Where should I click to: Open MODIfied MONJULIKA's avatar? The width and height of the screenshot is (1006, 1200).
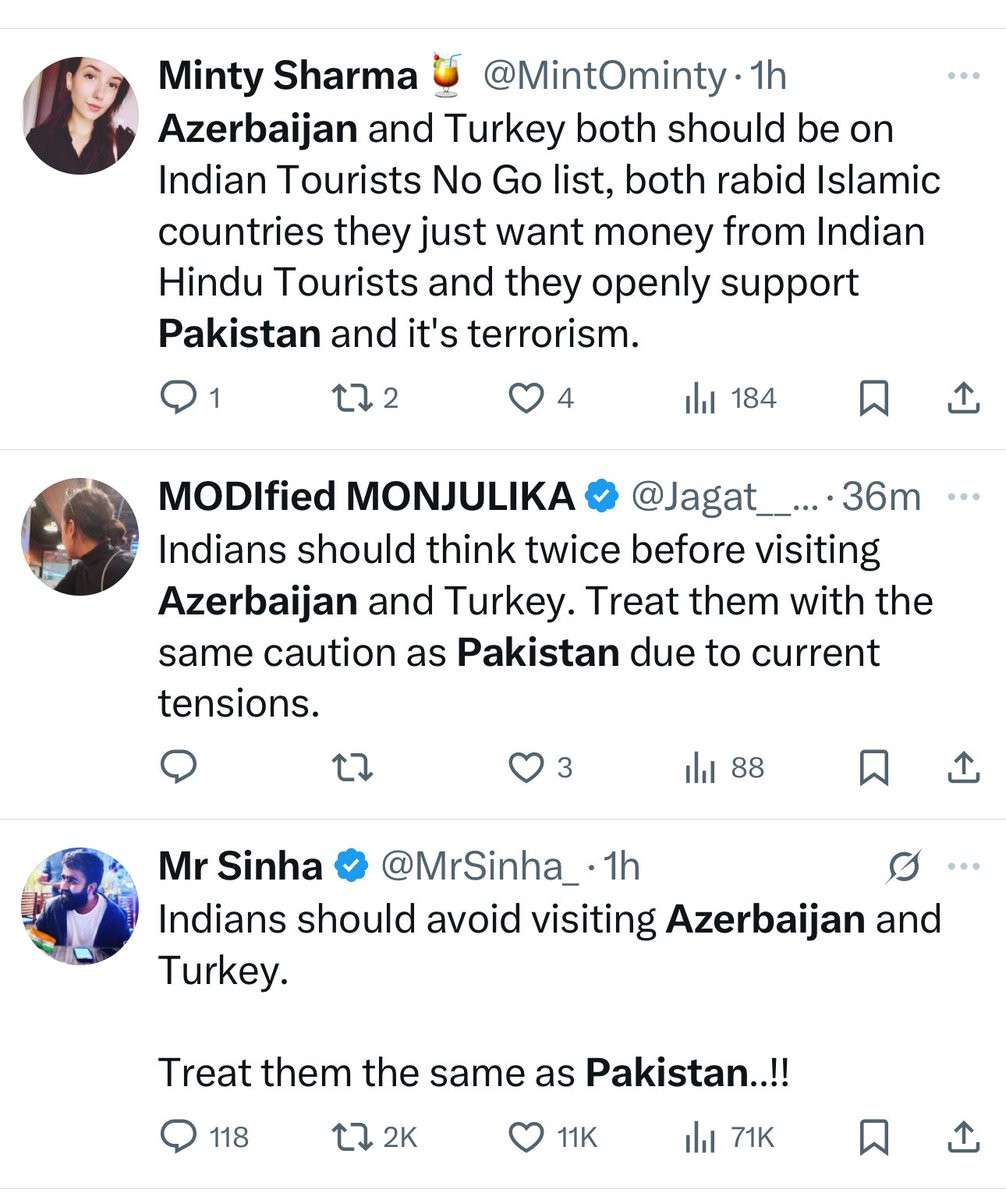click(x=80, y=536)
